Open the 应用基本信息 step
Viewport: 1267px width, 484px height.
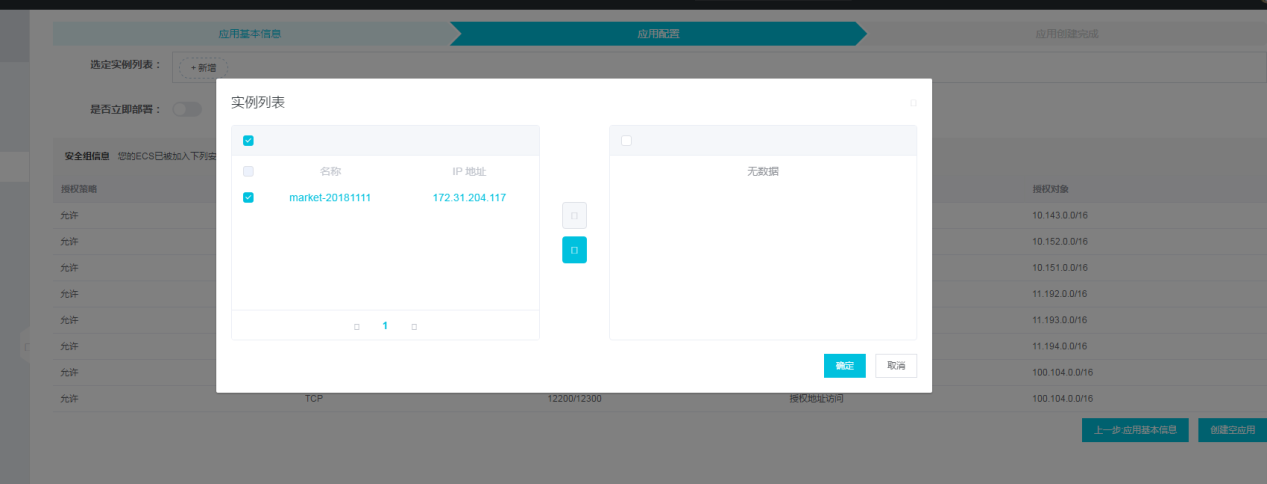tap(250, 33)
